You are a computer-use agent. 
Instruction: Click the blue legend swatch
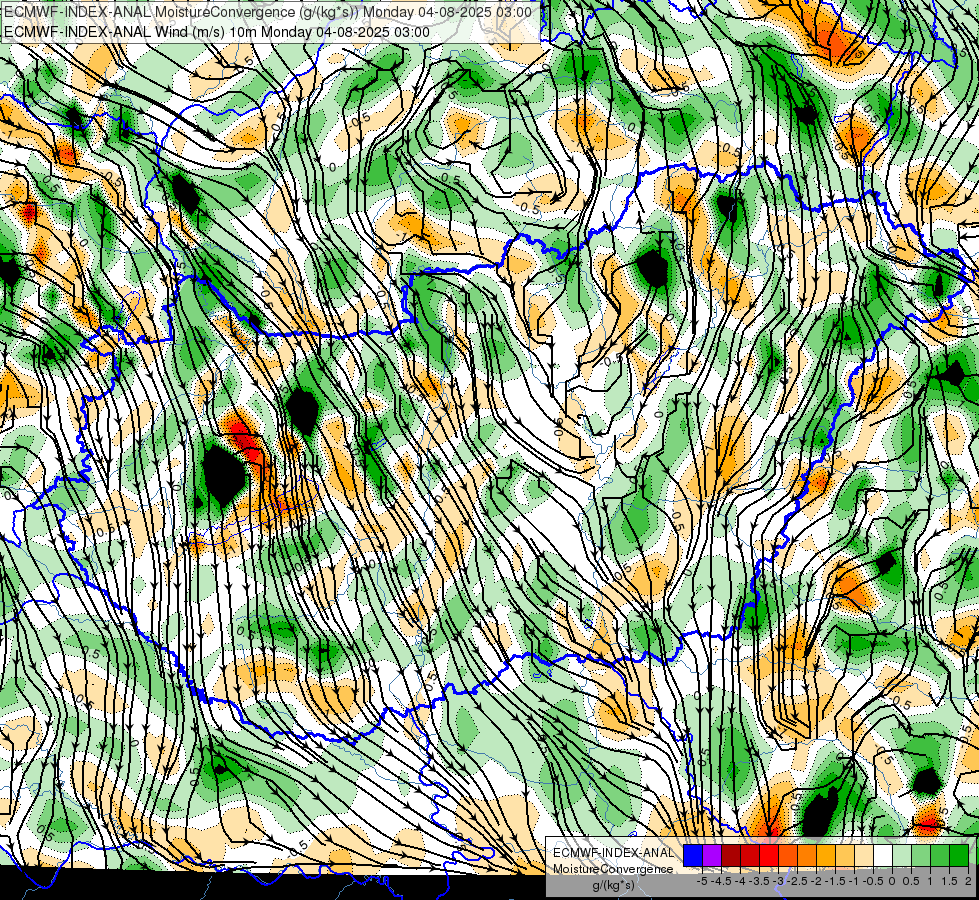coord(693,855)
